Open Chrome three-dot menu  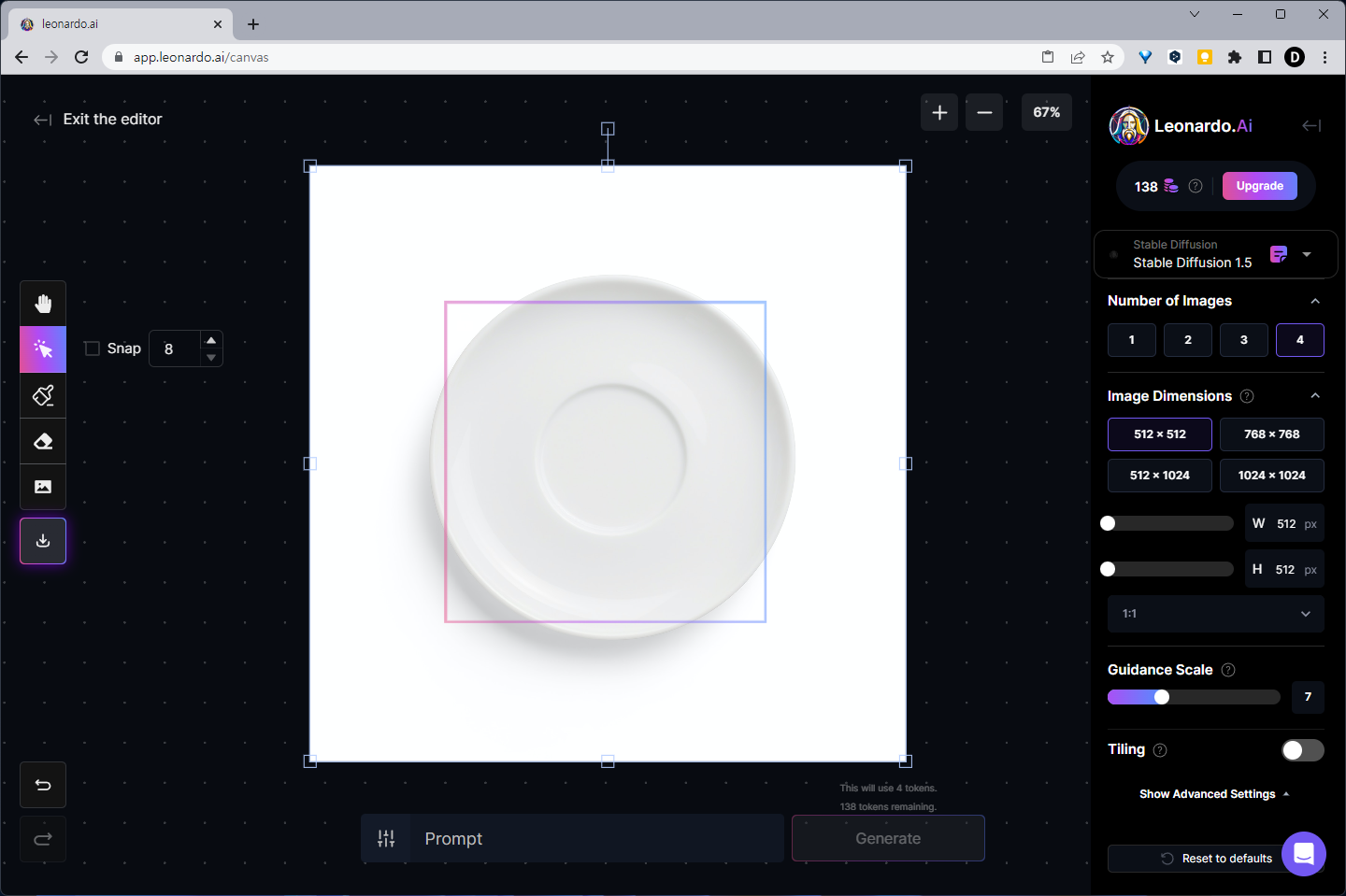(1325, 57)
